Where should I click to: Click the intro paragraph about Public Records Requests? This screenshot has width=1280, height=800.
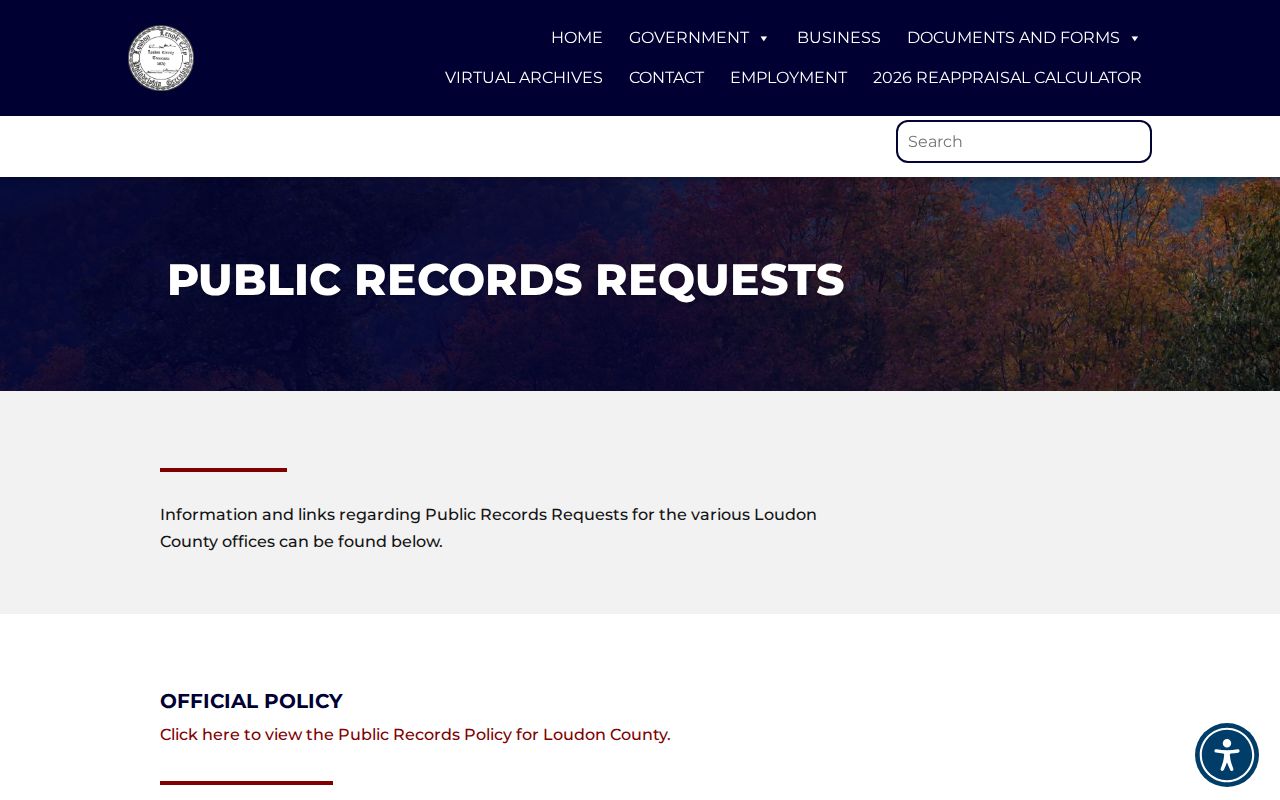[488, 528]
